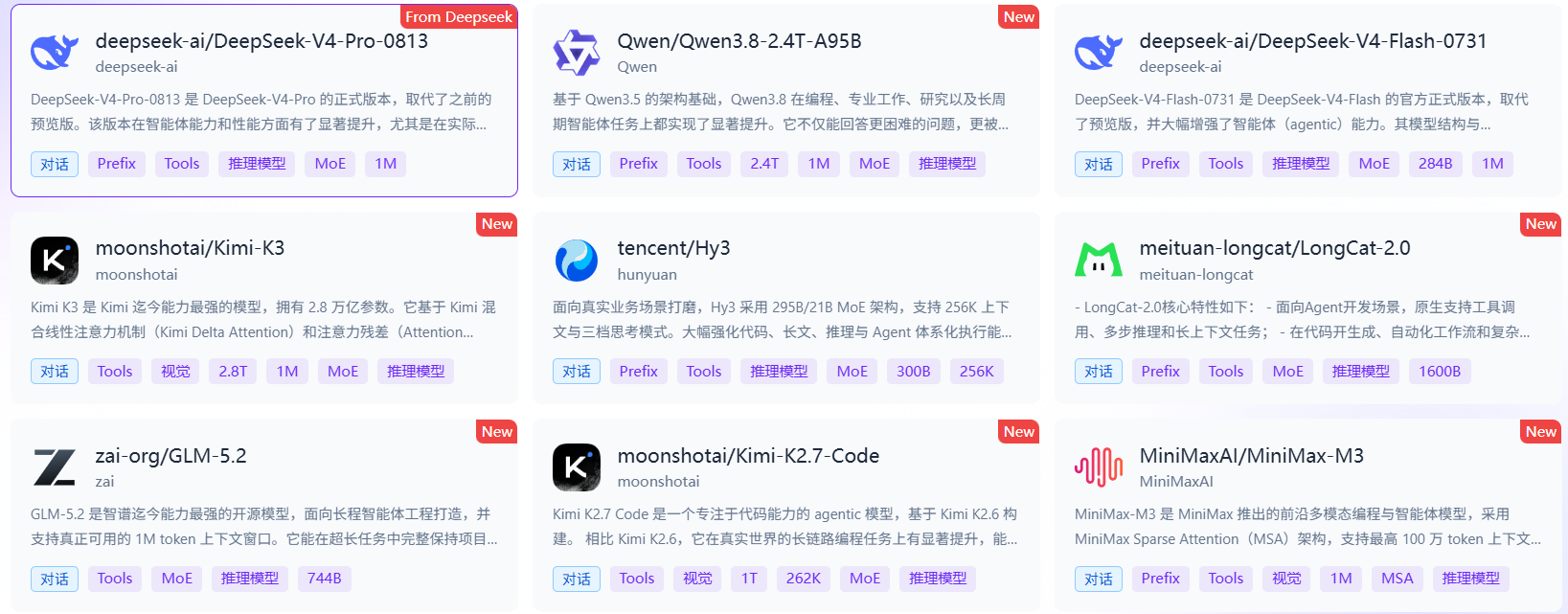The image size is (1568, 614).
Task: Click the DeepSeek-V4-Pro-0813 whale logo
Action: [55, 53]
